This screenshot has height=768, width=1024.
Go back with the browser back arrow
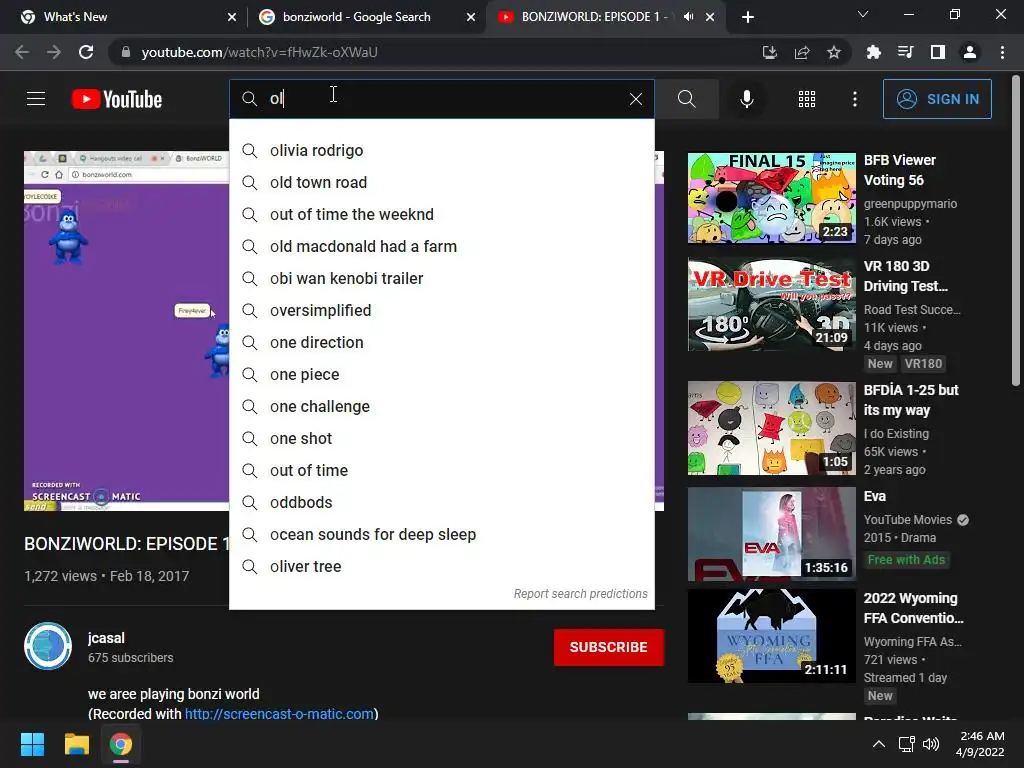point(22,52)
